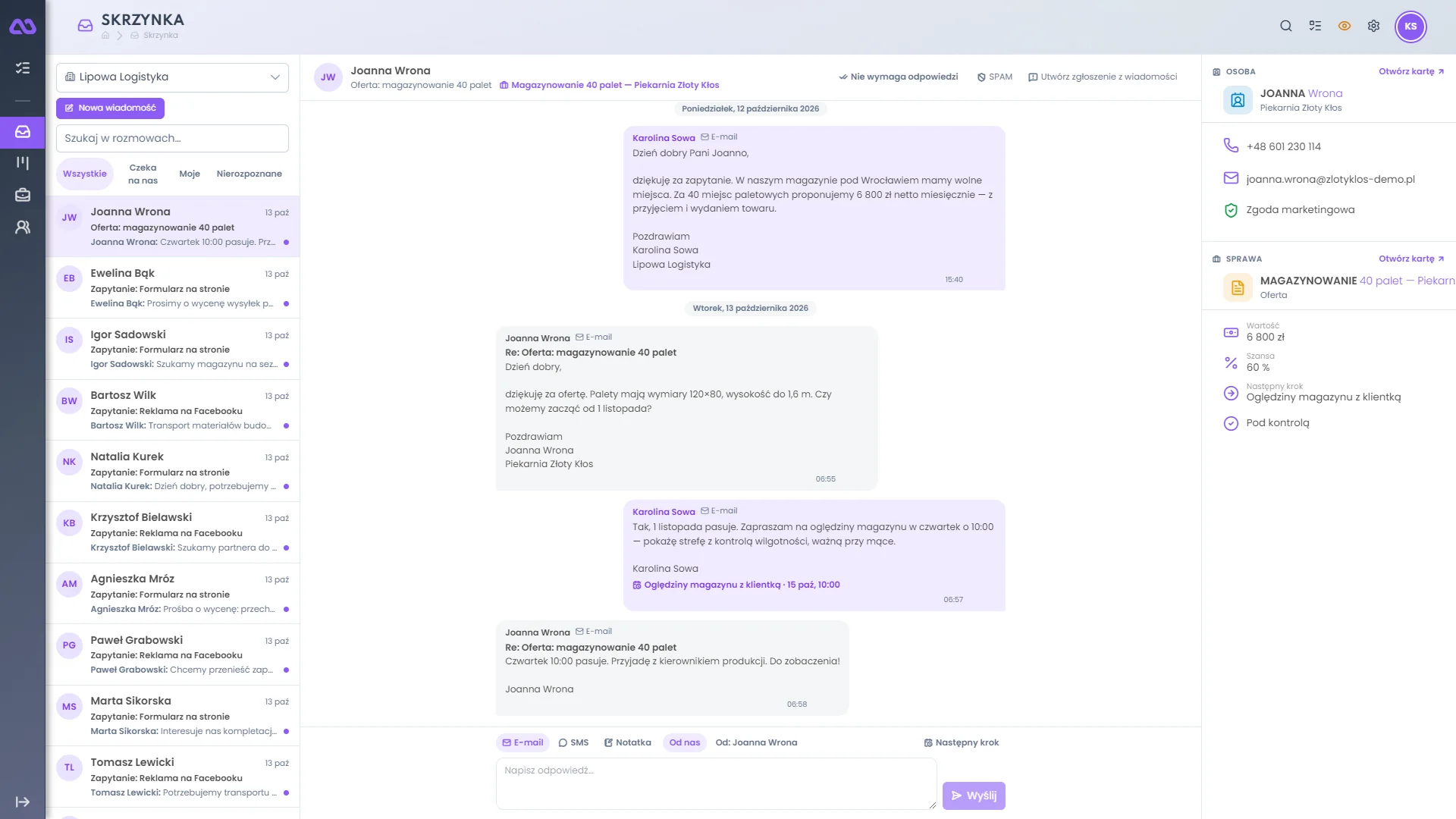Open the Krzysztof Bielawski conversation
1456x819 pixels.
(173, 532)
